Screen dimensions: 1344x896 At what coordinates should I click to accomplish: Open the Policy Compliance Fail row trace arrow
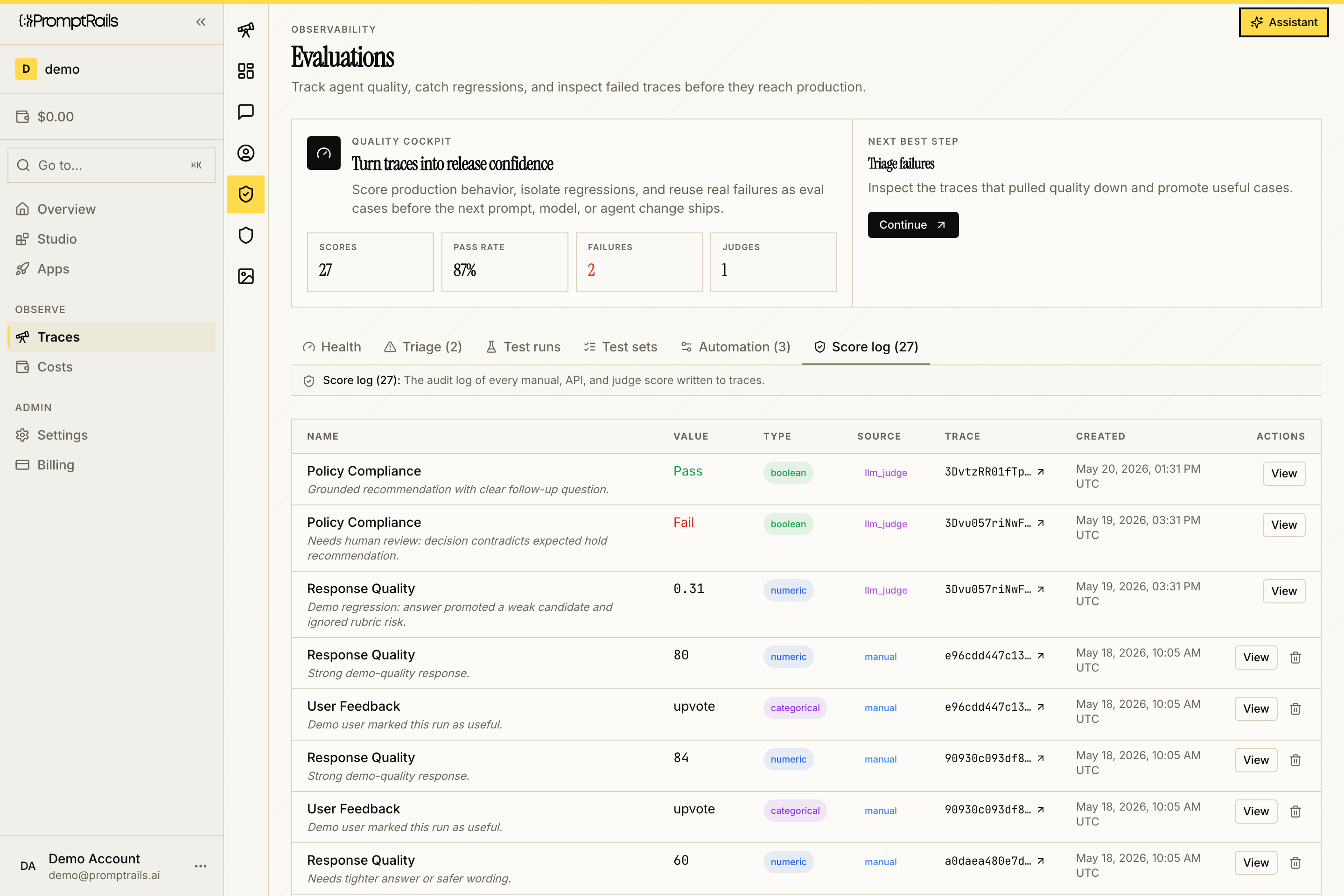1041,524
